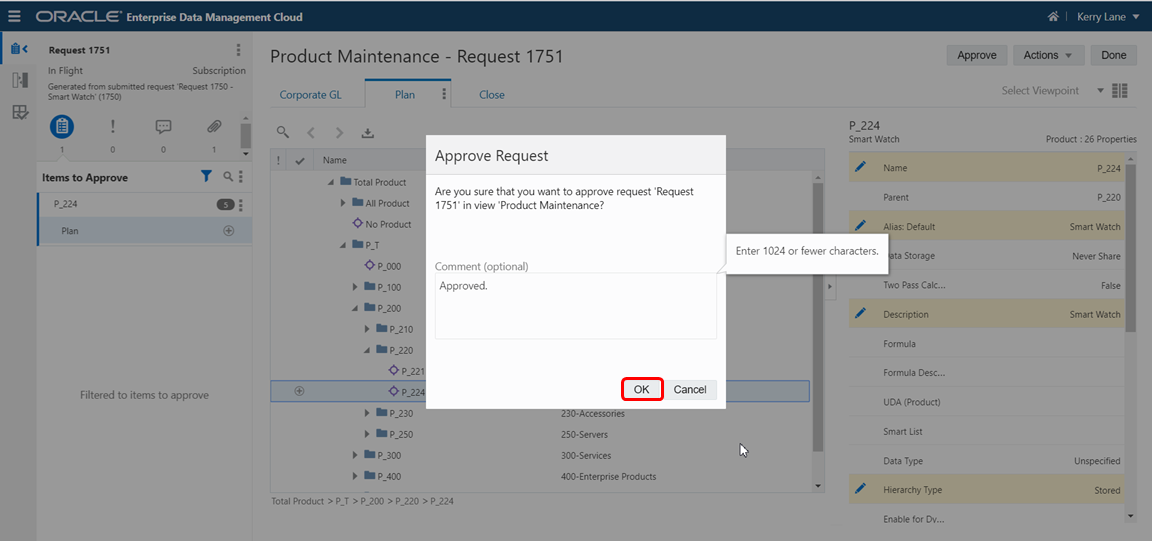
Task: Toggle Items to Approve filter icon
Action: 206,176
